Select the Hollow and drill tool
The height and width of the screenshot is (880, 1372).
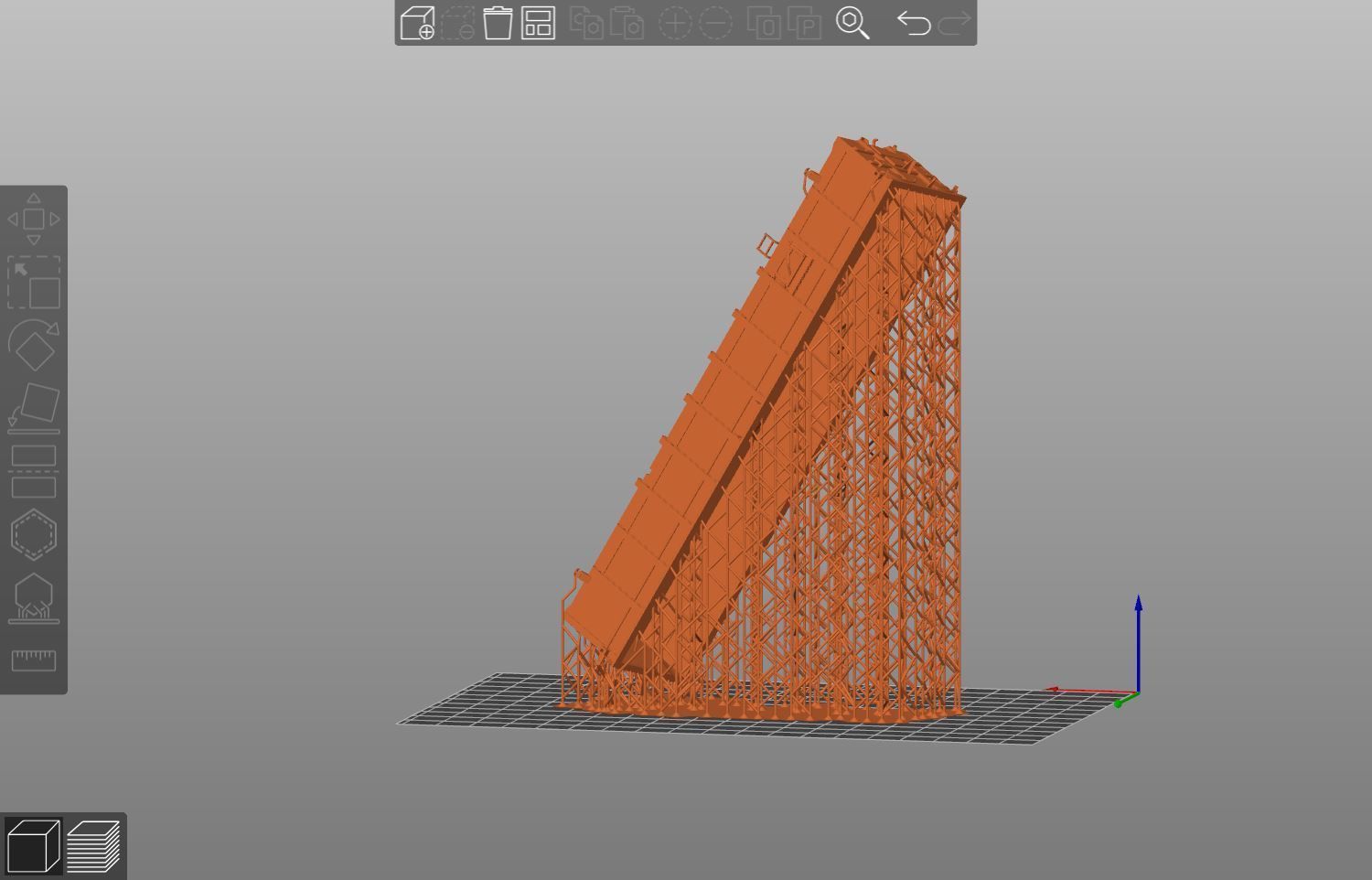pos(34,534)
